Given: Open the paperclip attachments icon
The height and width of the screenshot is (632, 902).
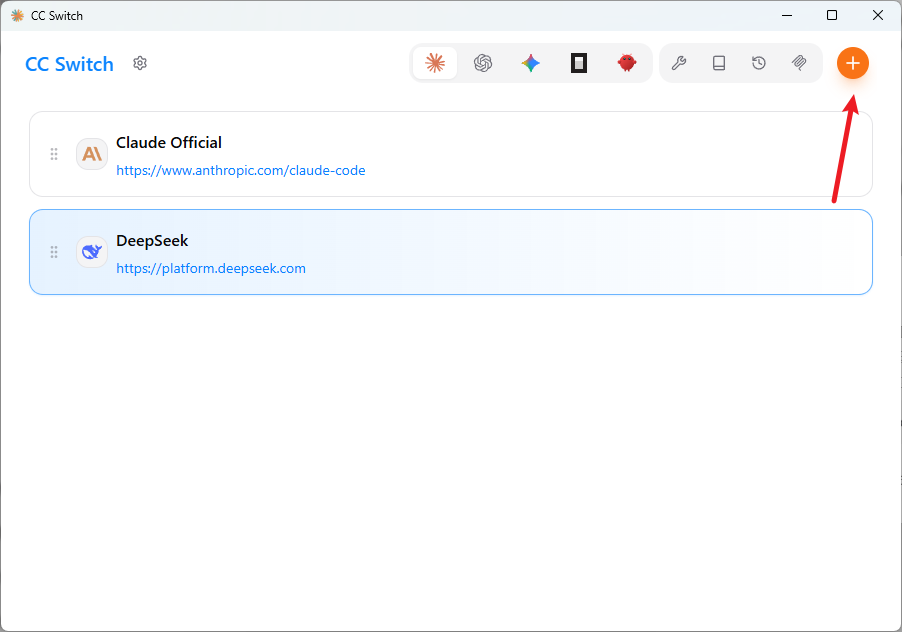Looking at the screenshot, I should click(799, 63).
